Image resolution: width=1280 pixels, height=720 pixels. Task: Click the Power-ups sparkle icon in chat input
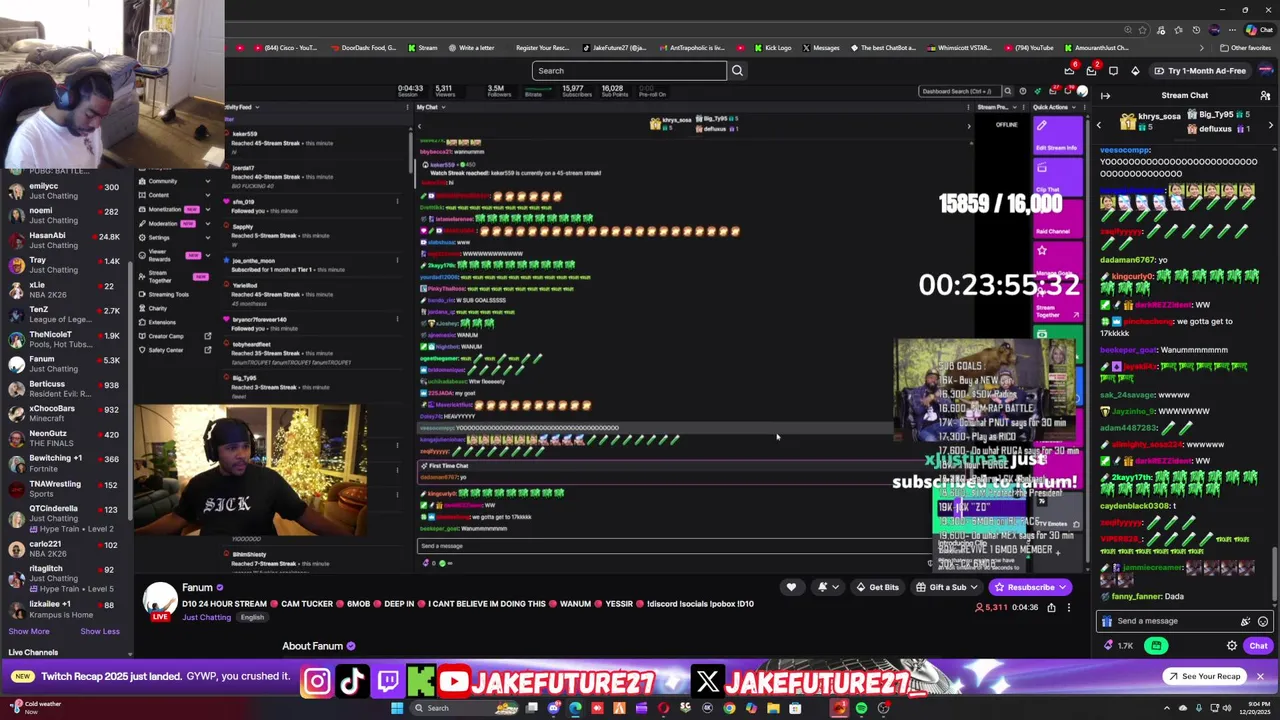click(1245, 621)
